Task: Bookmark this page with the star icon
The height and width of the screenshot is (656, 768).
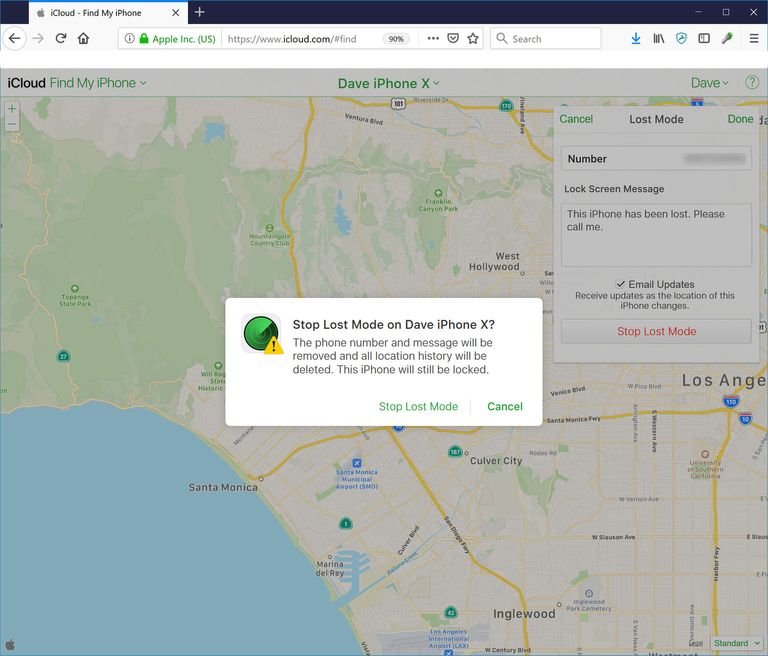Action: (473, 38)
